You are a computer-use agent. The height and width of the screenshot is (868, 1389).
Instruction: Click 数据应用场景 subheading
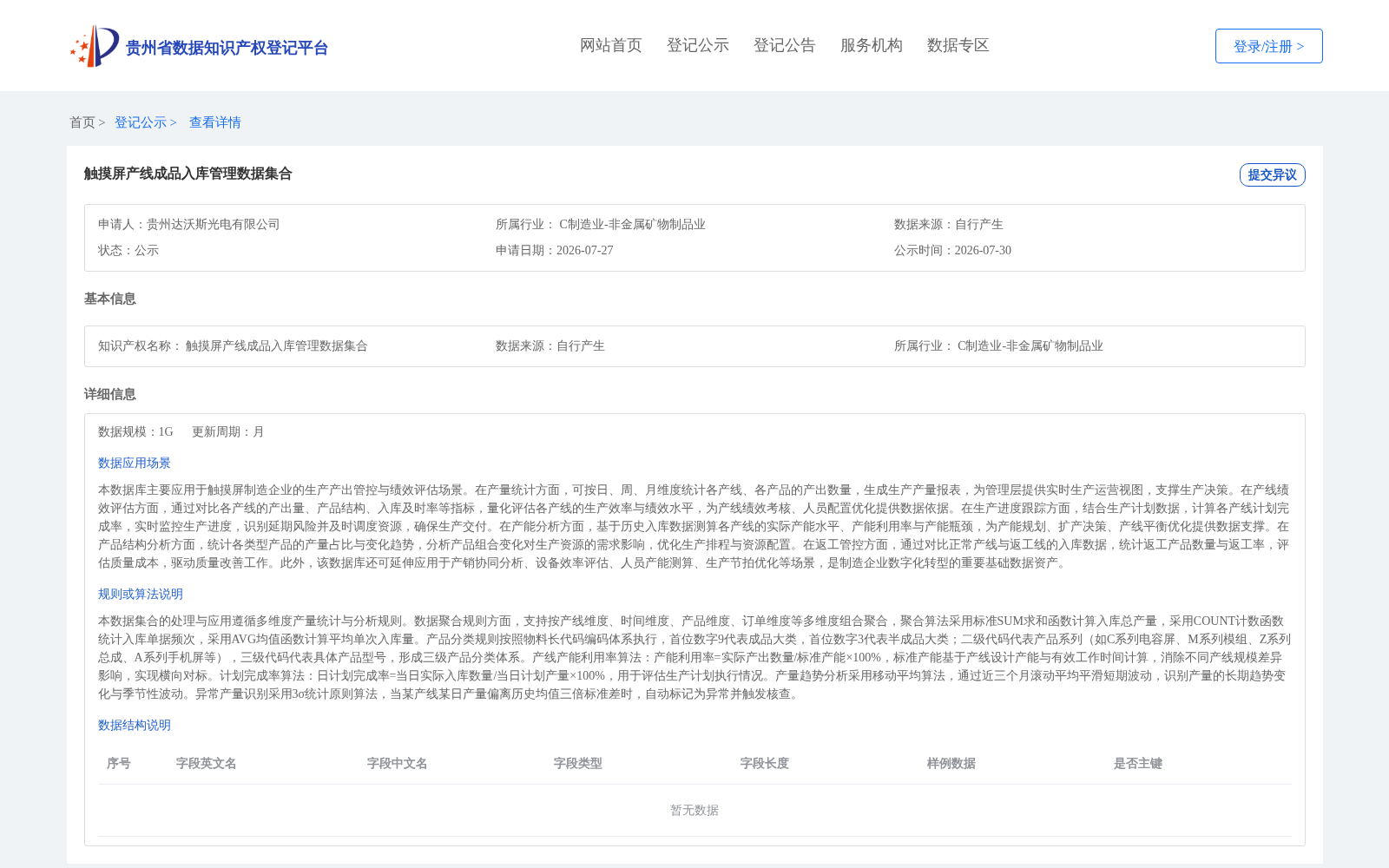(x=135, y=463)
